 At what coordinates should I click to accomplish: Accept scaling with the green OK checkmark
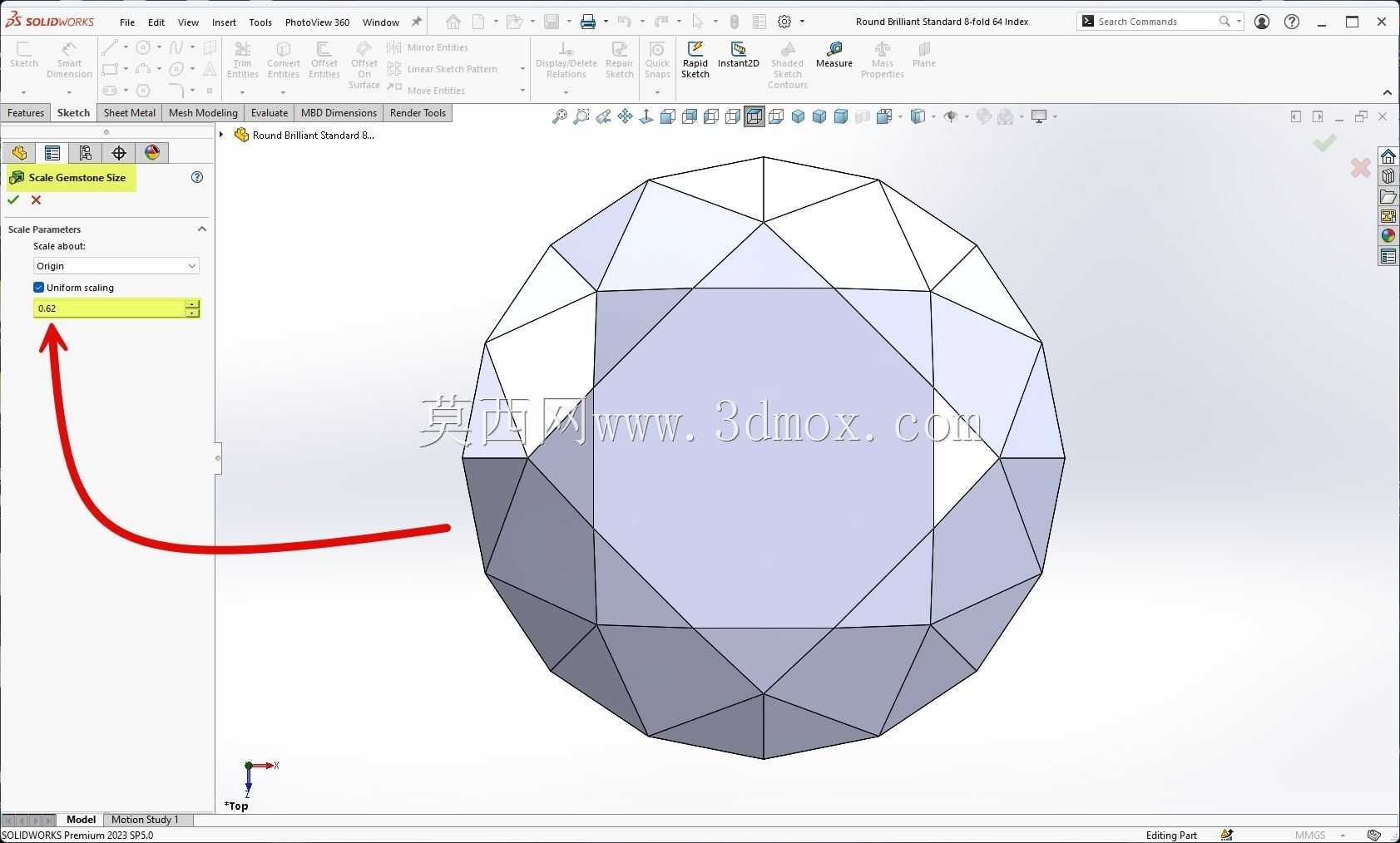point(13,200)
